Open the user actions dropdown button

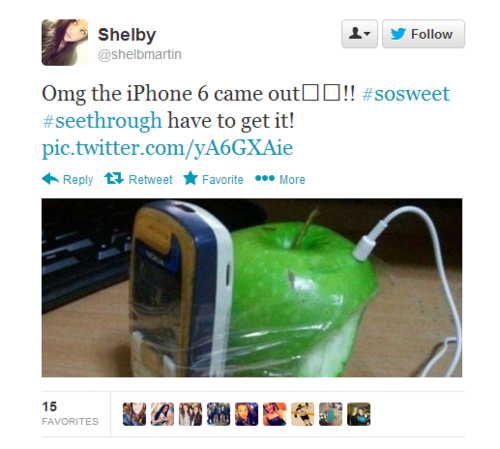(359, 34)
